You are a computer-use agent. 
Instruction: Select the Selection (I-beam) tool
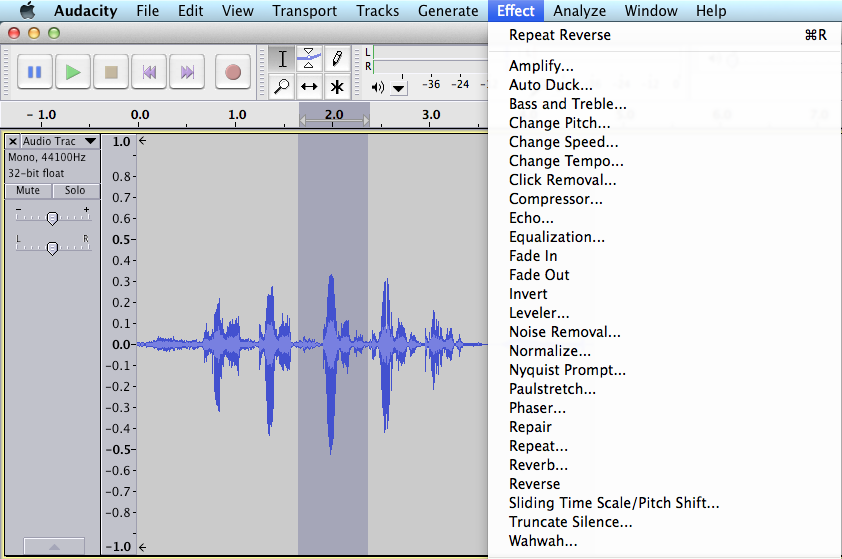[282, 59]
